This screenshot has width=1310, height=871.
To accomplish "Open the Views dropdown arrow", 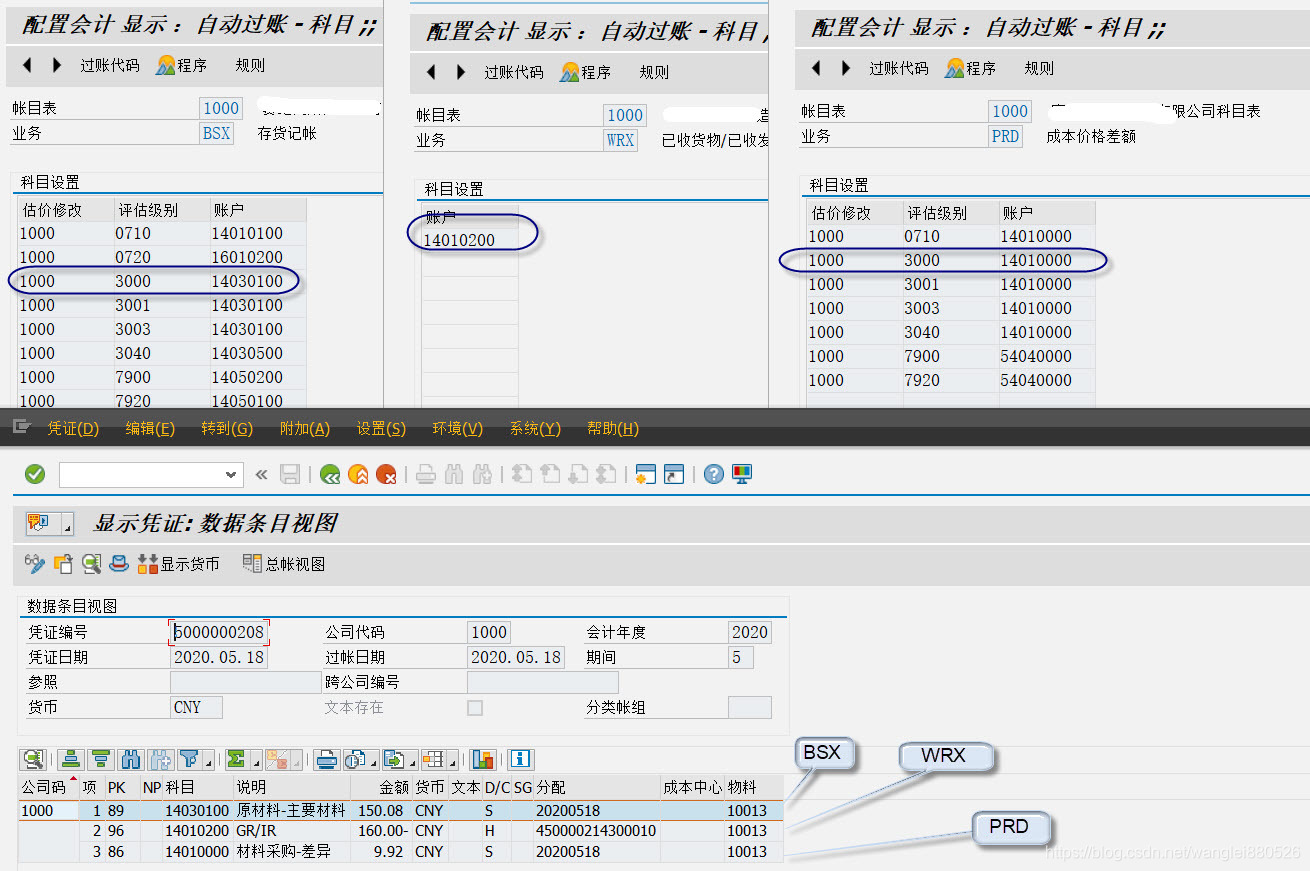I will pos(371,763).
